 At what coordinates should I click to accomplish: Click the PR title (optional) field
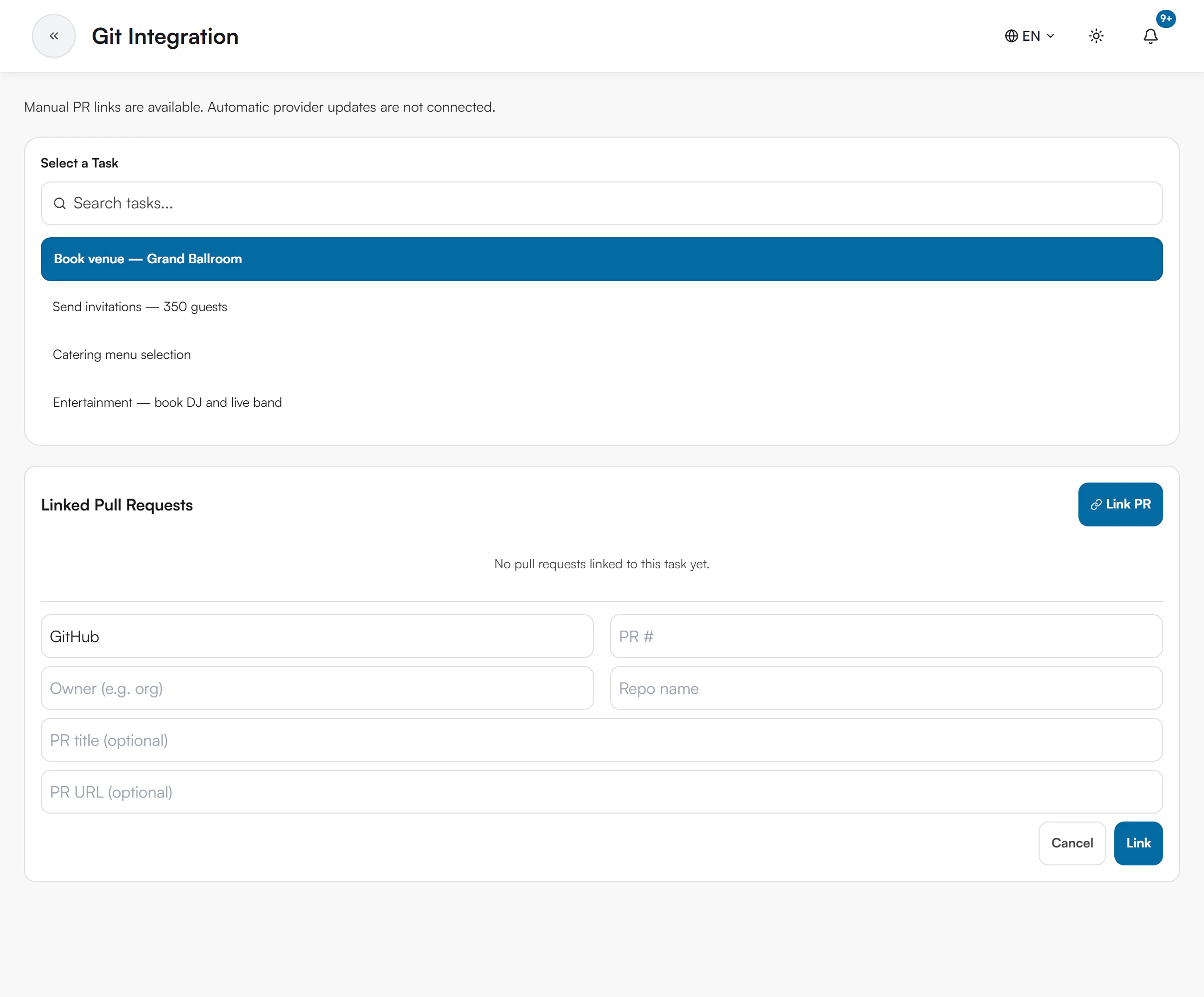pyautogui.click(x=602, y=740)
